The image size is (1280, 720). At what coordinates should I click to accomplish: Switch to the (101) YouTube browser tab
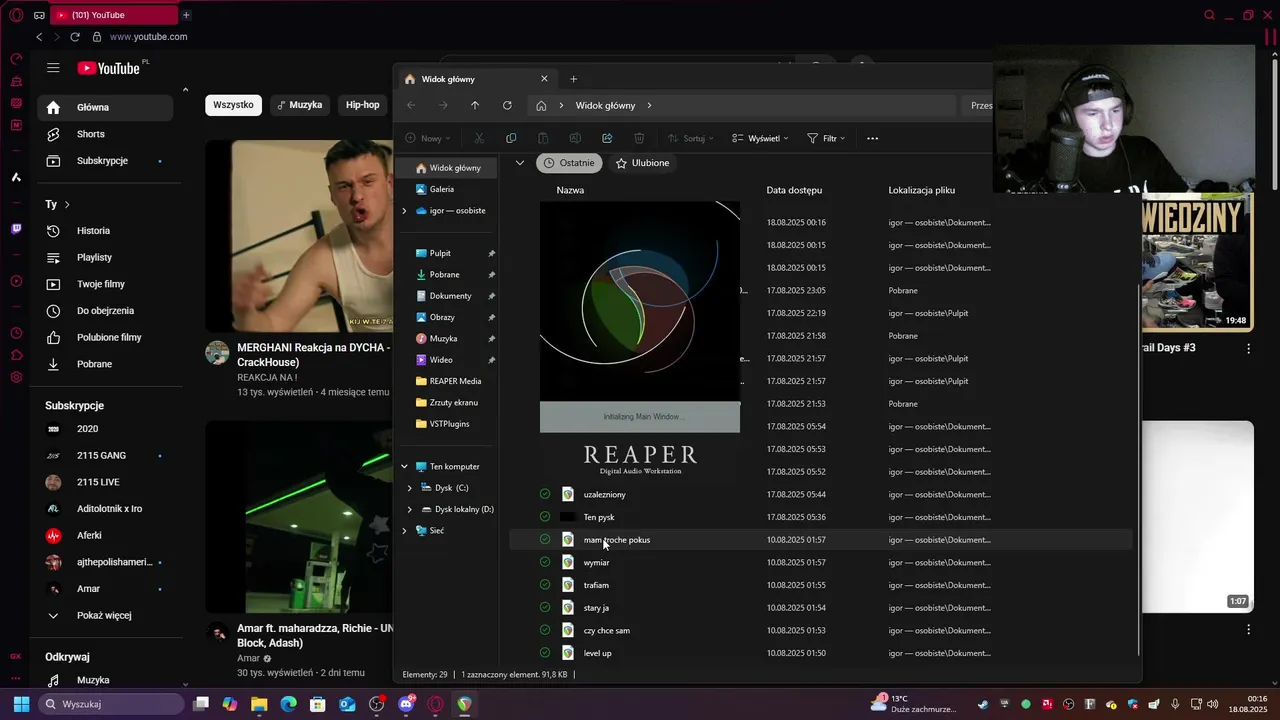tap(112, 15)
